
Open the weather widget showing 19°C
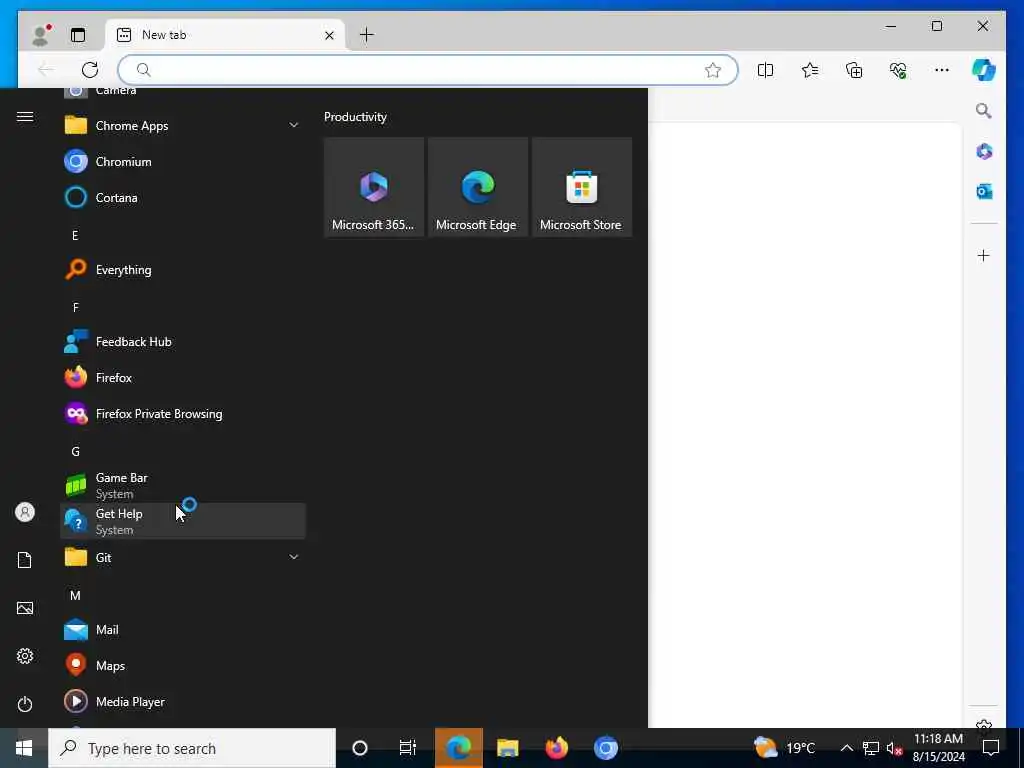click(785, 748)
